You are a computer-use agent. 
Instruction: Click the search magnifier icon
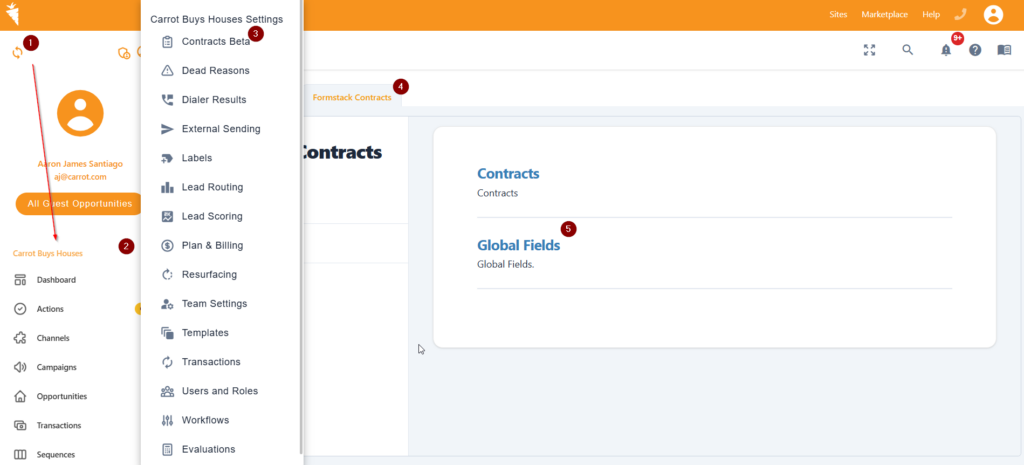coord(907,50)
